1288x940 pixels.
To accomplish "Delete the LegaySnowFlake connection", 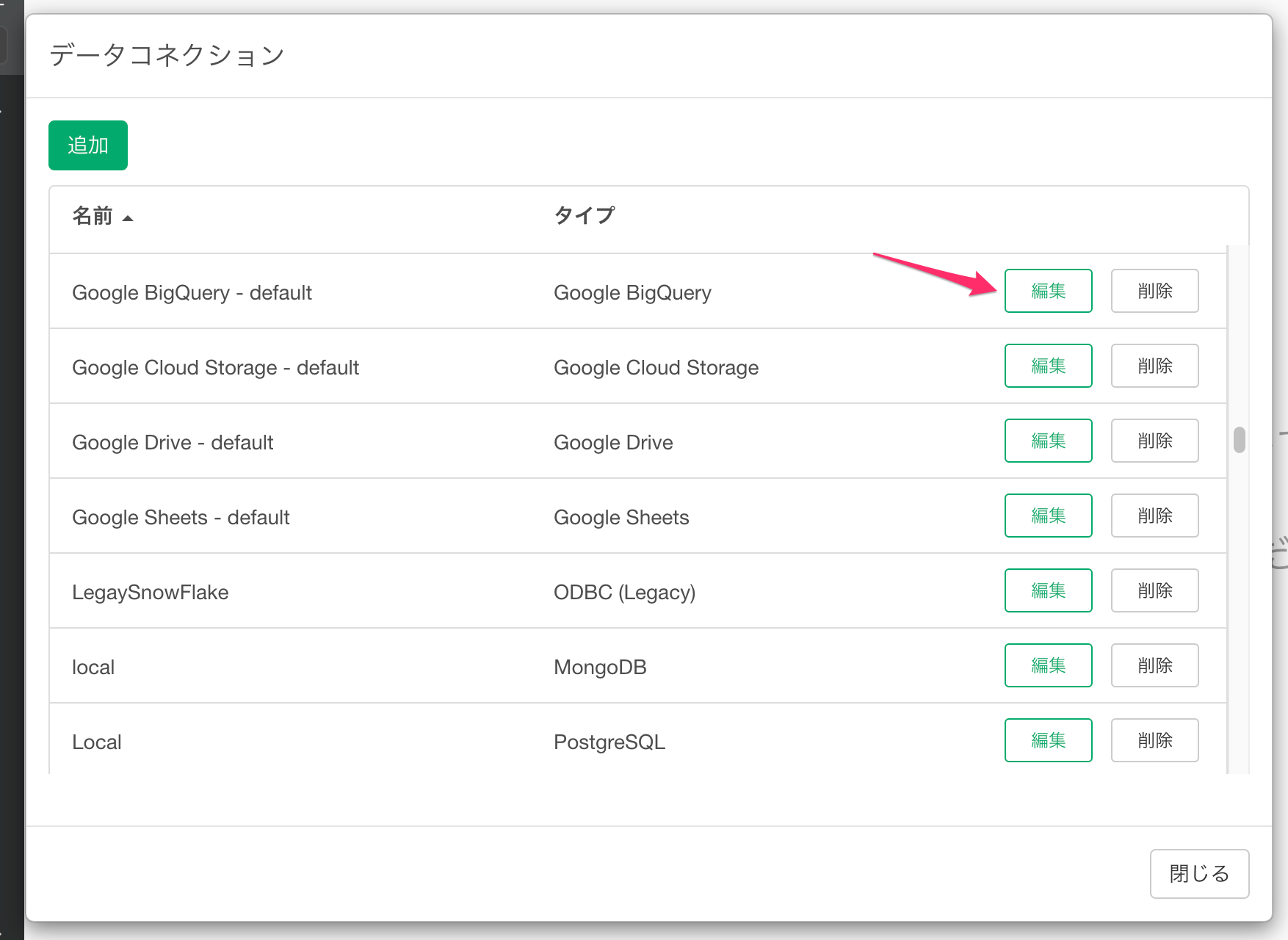I will tap(1154, 590).
